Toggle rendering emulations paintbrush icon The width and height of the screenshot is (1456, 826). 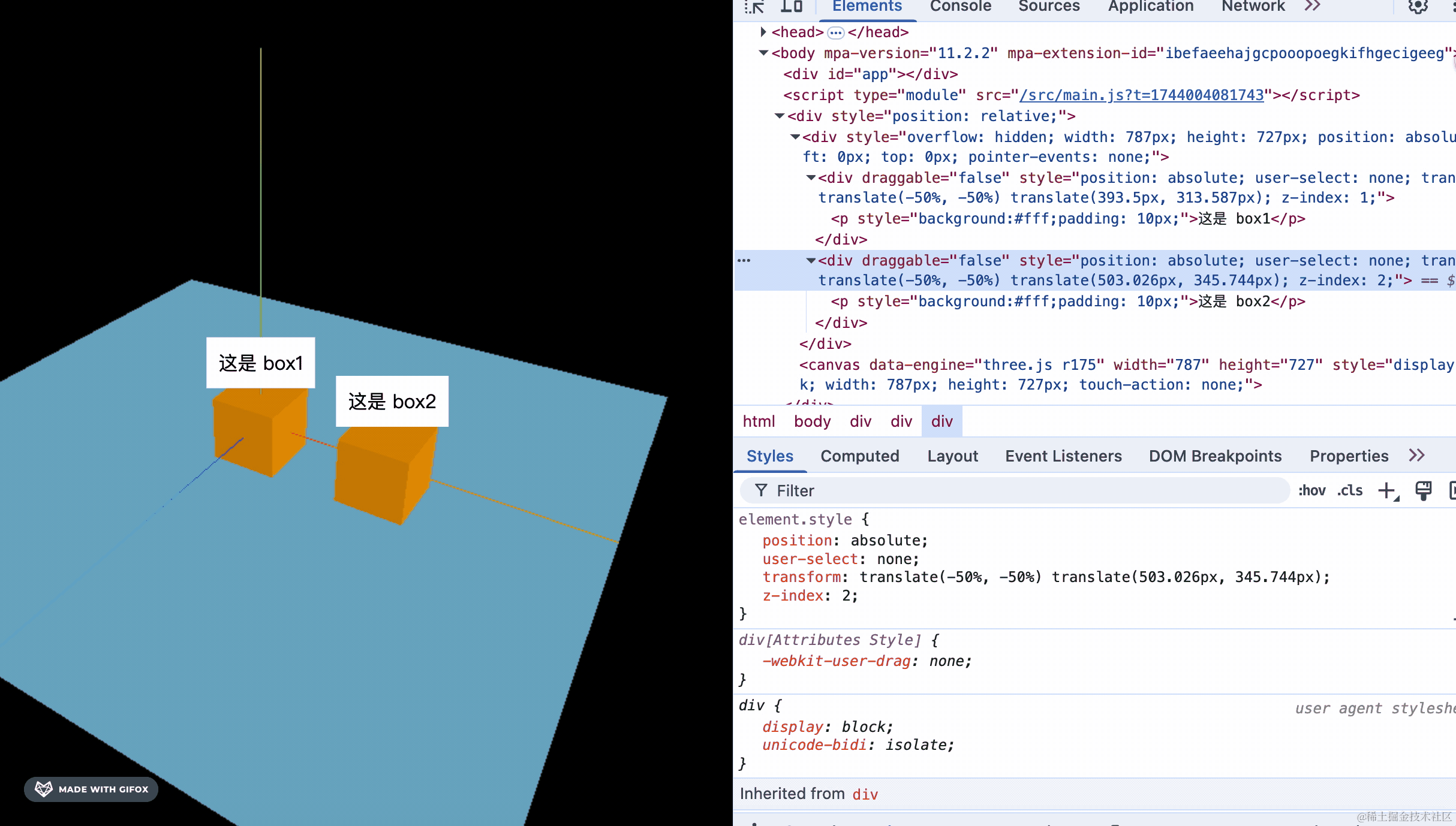pos(1423,490)
